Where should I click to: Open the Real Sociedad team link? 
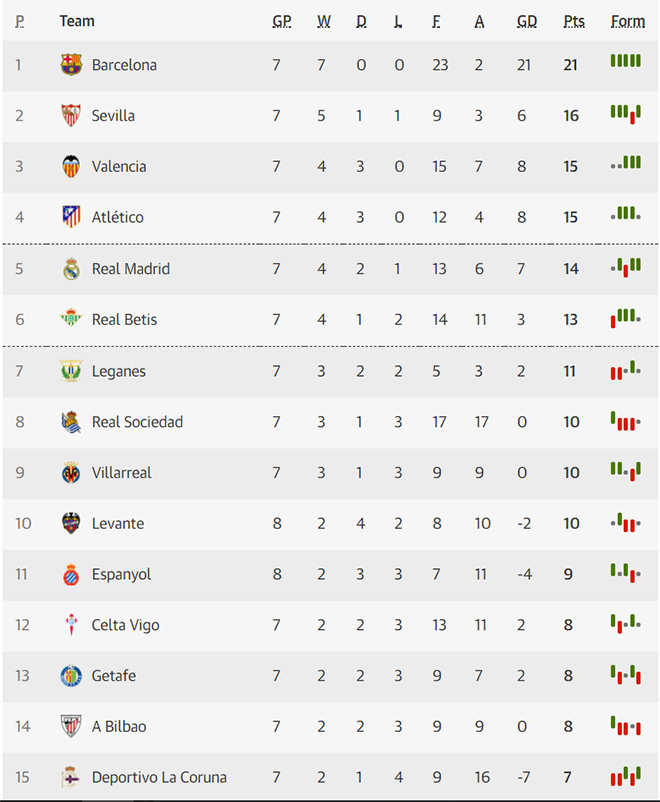click(137, 422)
